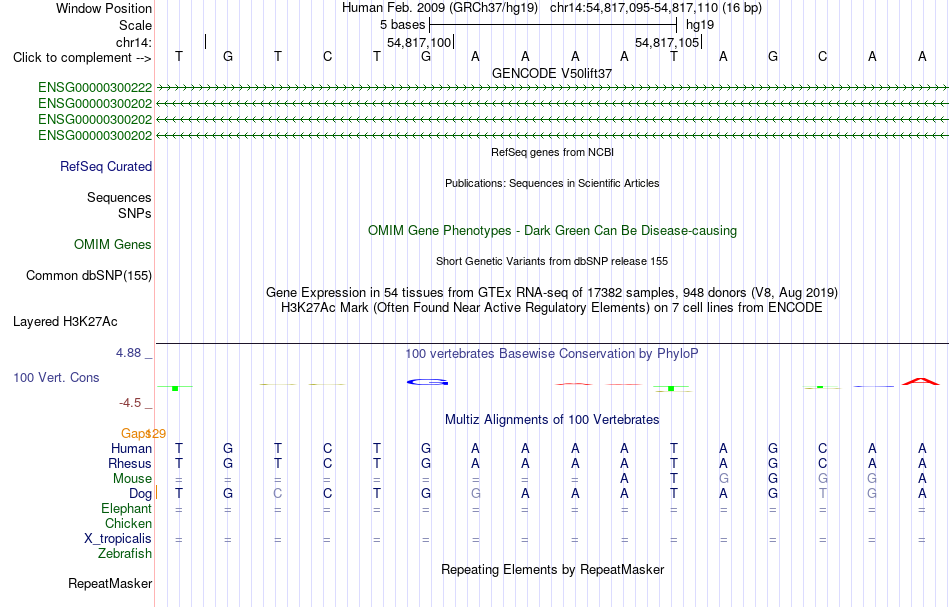Viewport: 950px width, 607px height.
Task: Click the red A conservation logo at right
Action: coord(921,381)
